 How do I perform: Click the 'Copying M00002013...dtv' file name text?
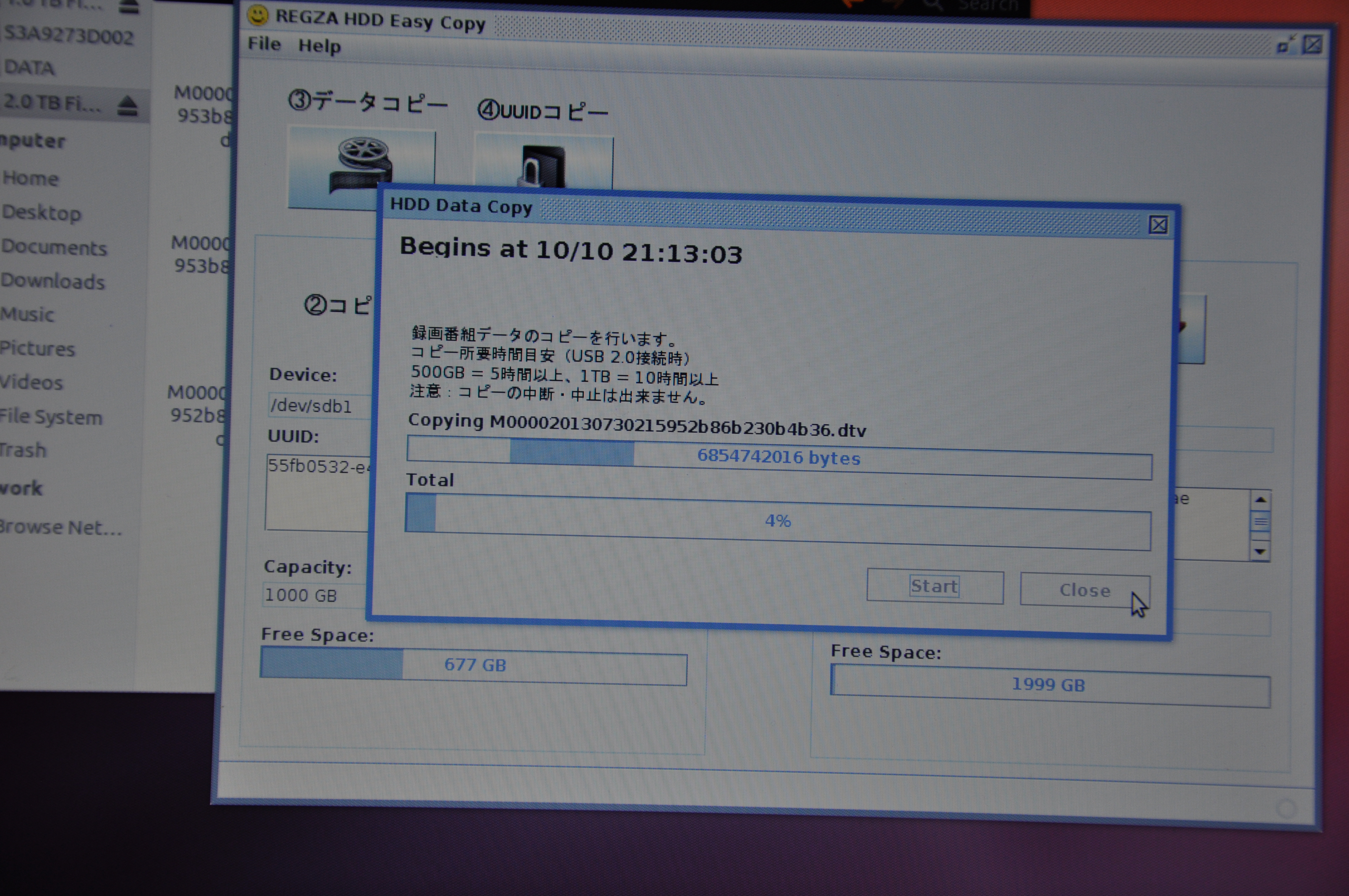click(637, 425)
